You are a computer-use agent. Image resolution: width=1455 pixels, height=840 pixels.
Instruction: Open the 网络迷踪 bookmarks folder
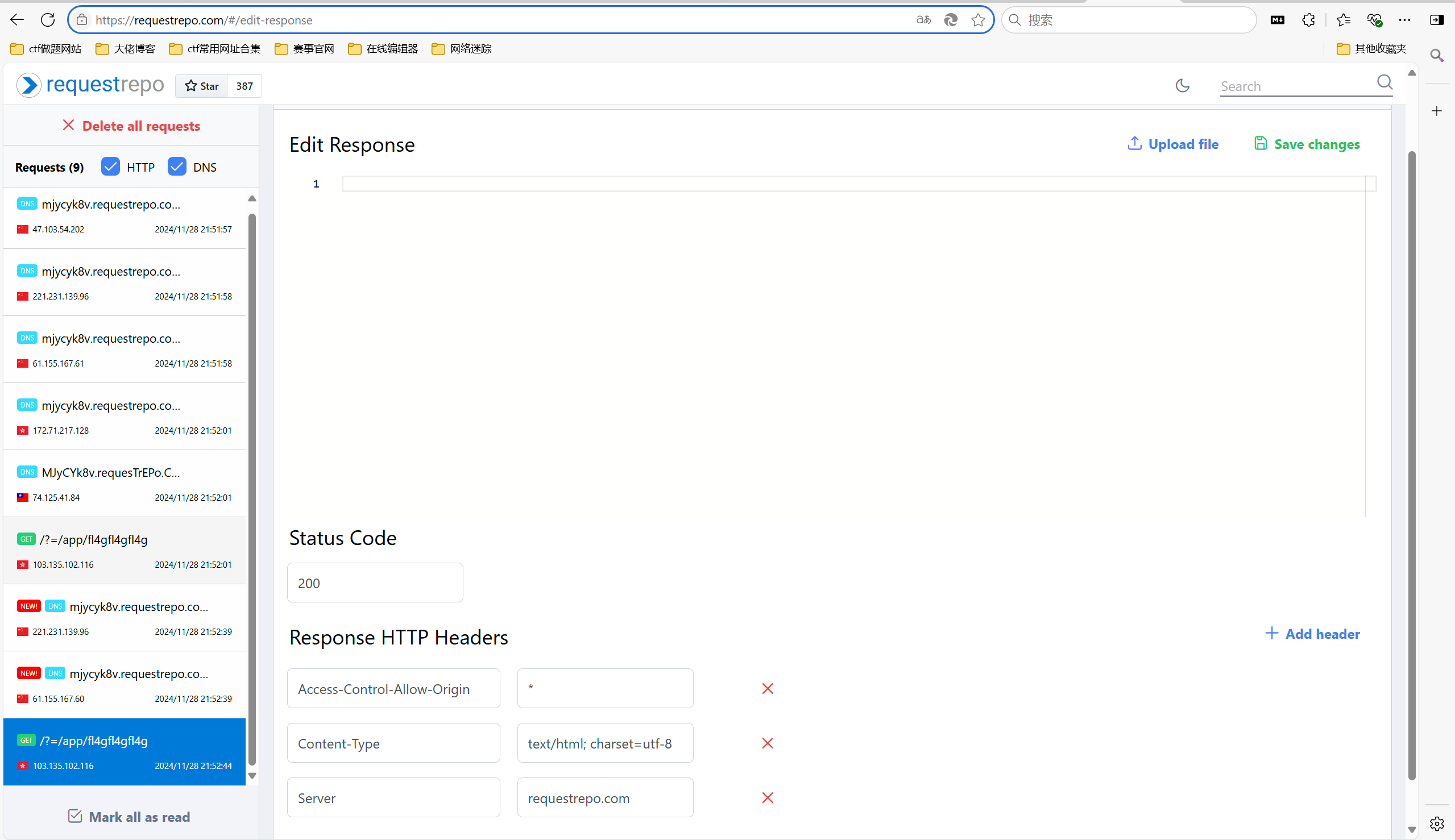462,48
